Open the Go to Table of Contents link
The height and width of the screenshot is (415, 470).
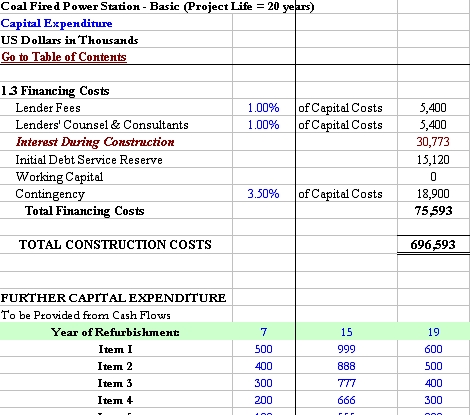coord(64,57)
